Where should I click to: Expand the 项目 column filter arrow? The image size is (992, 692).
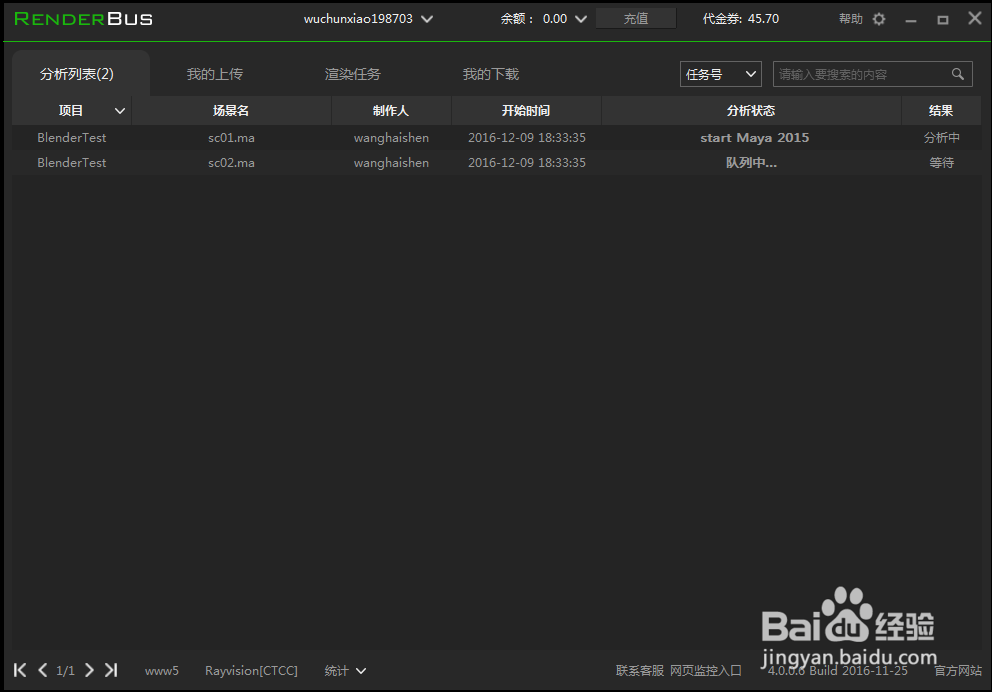[120, 111]
